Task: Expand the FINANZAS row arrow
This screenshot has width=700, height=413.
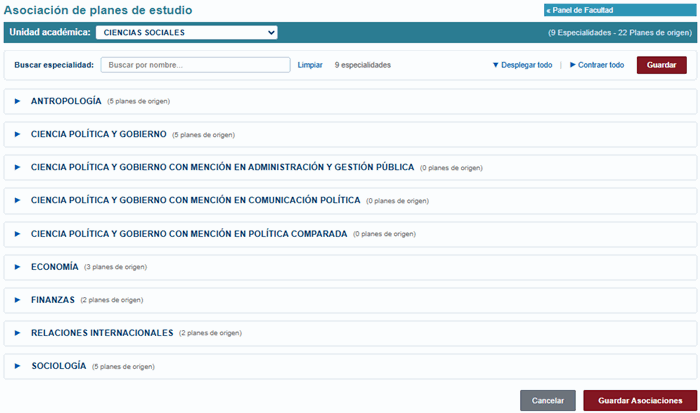Action: (17, 300)
